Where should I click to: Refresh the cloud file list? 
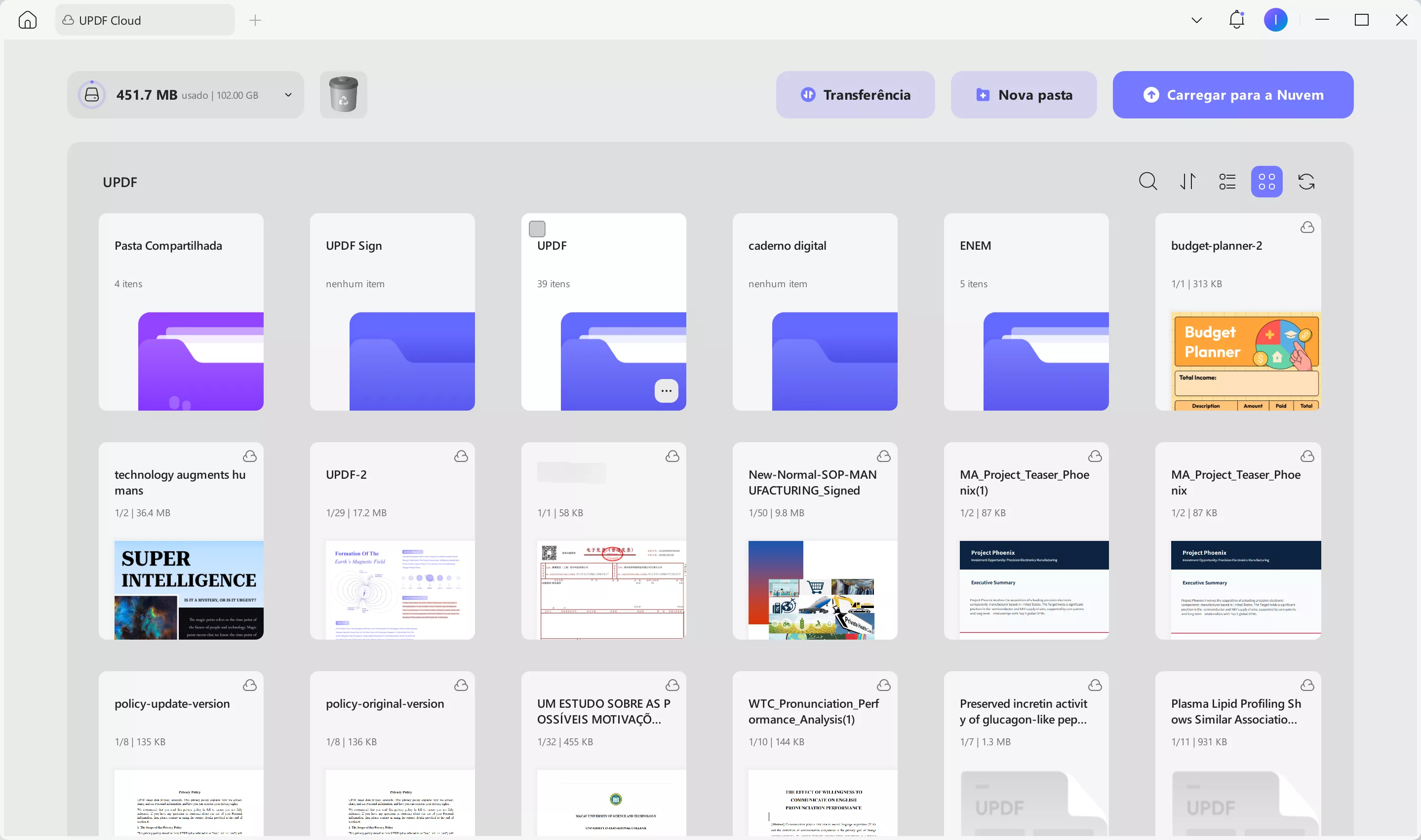(1306, 182)
